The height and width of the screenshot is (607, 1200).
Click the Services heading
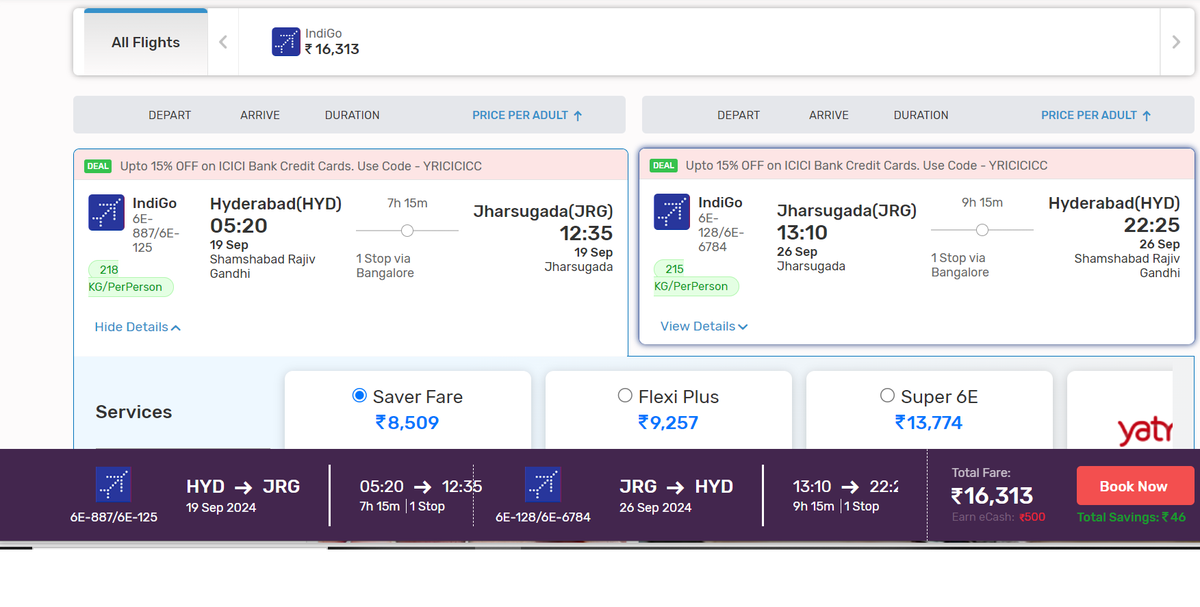(134, 412)
